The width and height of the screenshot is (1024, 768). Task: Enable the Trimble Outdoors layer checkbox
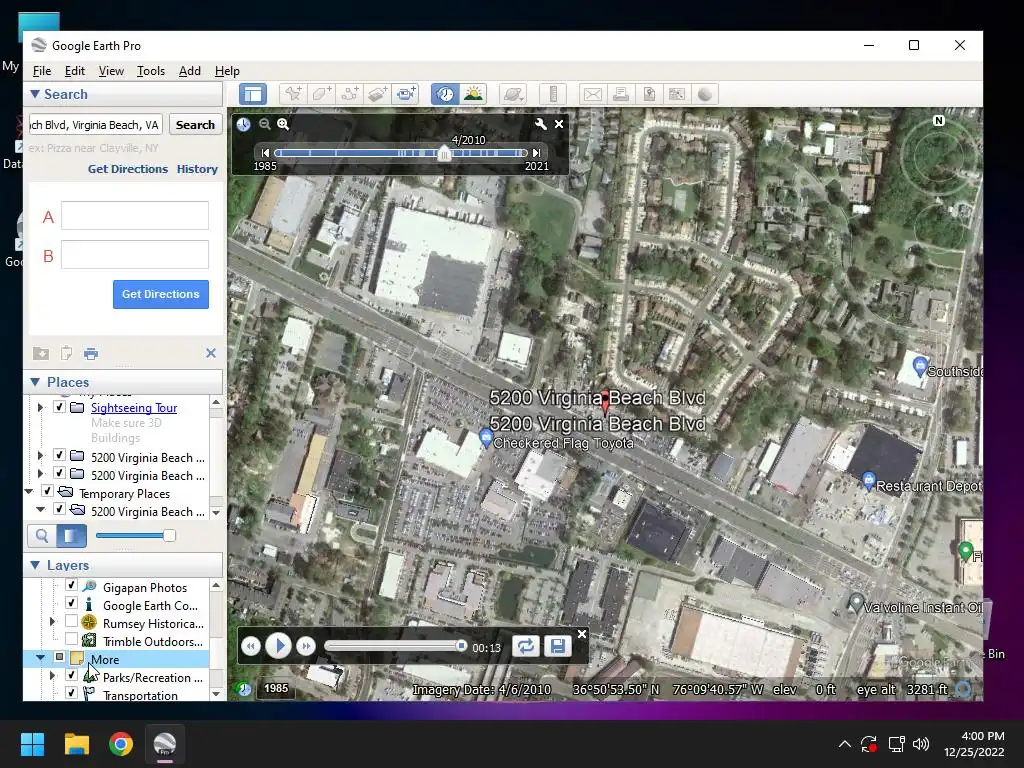[71, 639]
